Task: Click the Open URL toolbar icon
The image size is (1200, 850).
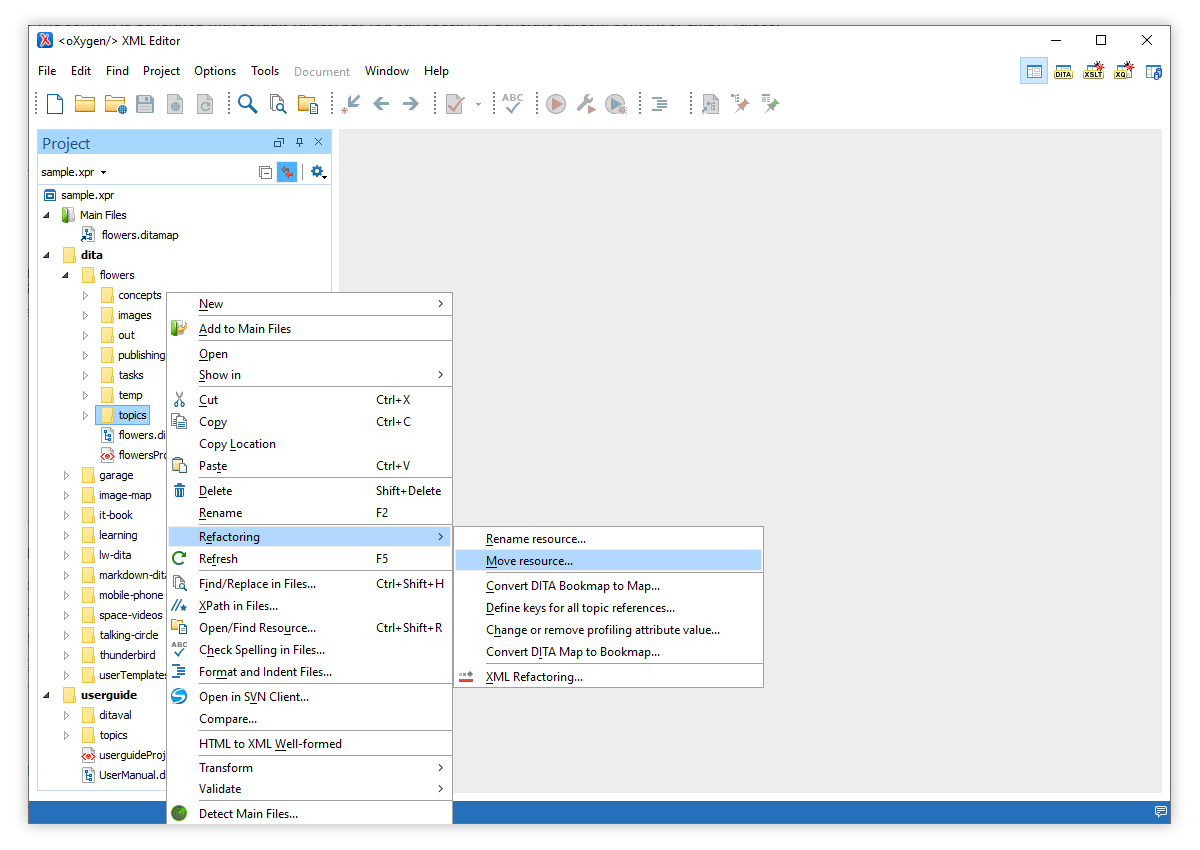Action: pyautogui.click(x=115, y=104)
